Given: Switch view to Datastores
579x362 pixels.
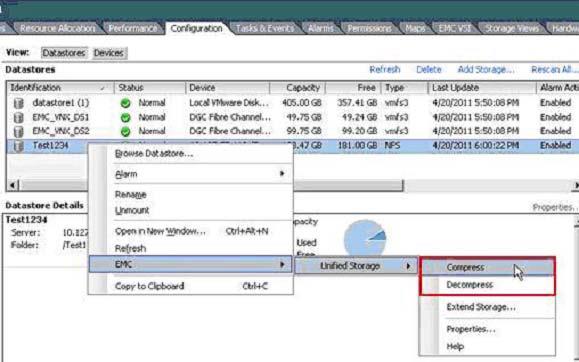Looking at the screenshot, I should 64,53.
